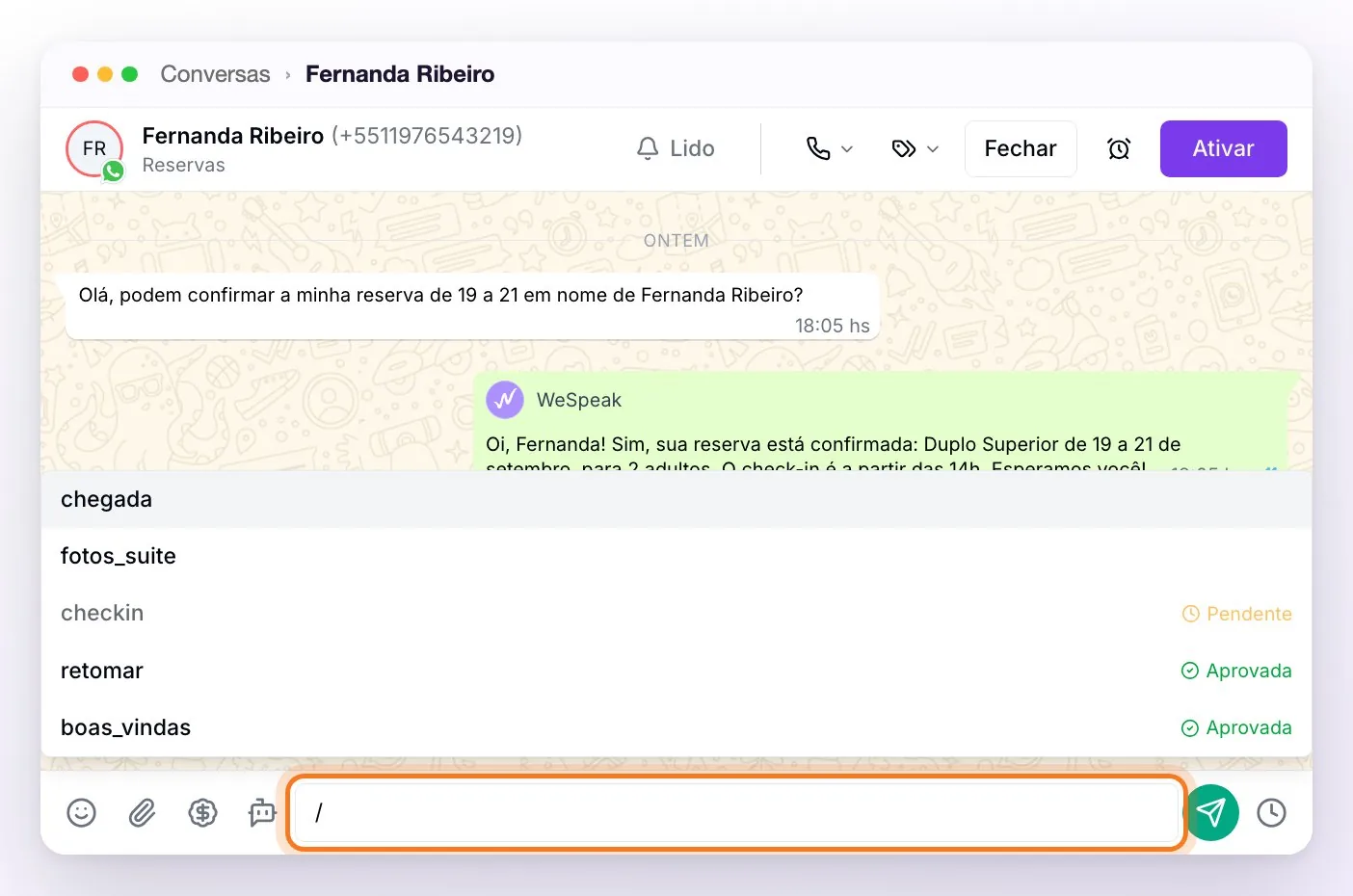The image size is (1353, 896).
Task: Click the phone call icon
Action: click(x=818, y=148)
